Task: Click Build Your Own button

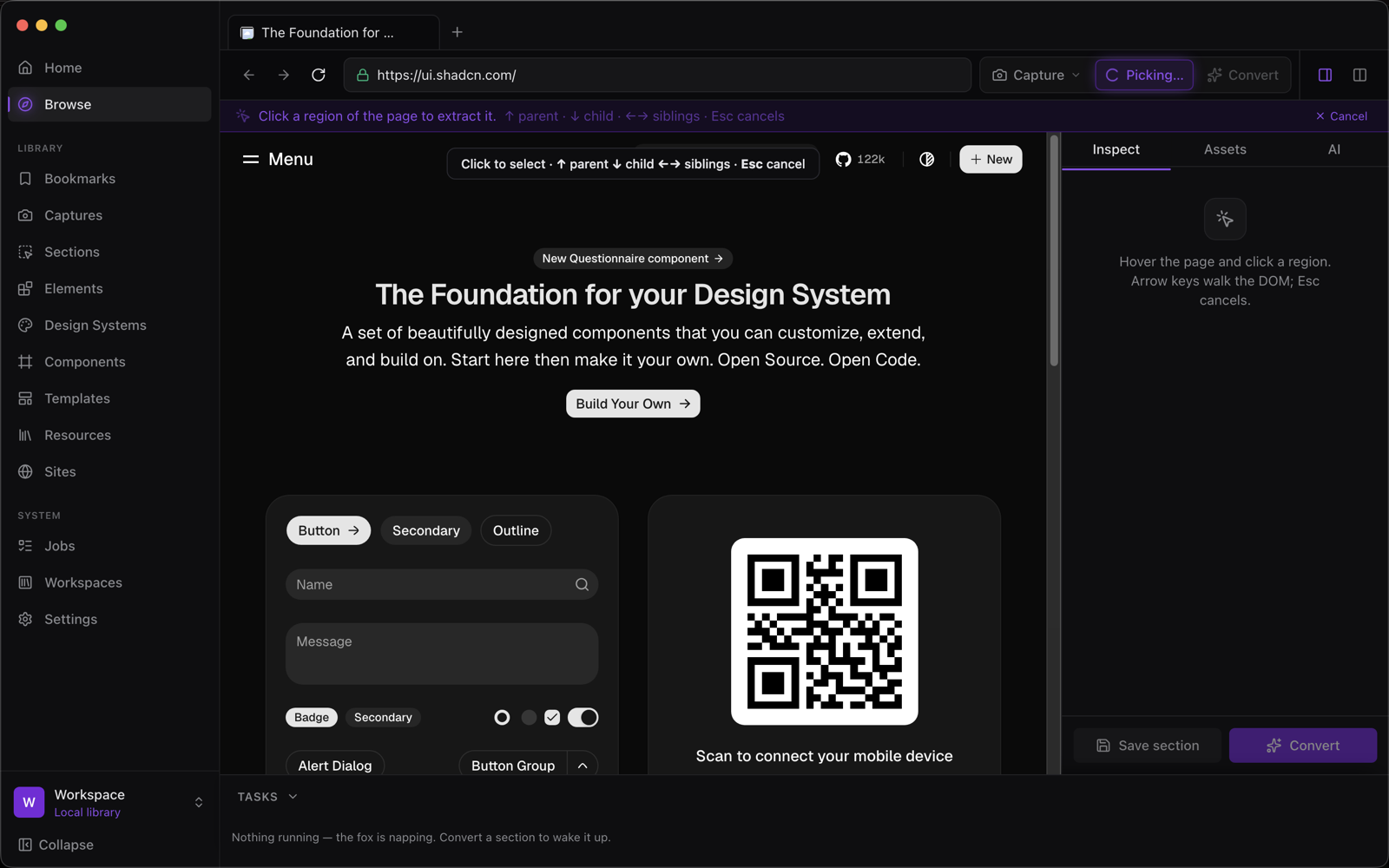Action: click(x=633, y=404)
